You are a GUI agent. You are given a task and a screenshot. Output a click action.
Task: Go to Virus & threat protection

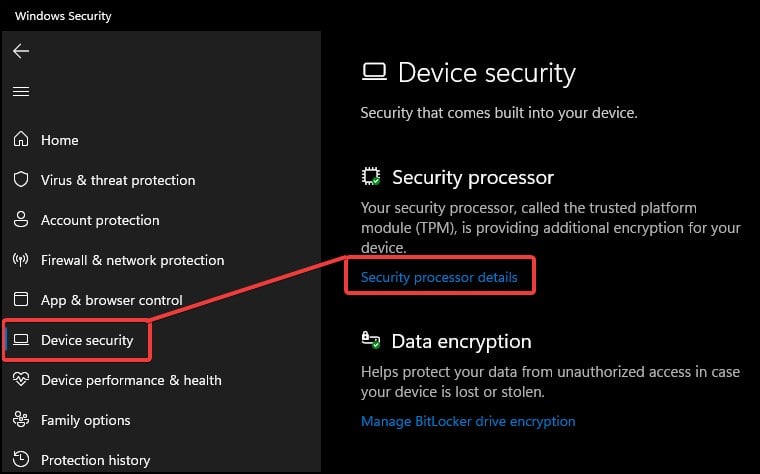pos(118,180)
